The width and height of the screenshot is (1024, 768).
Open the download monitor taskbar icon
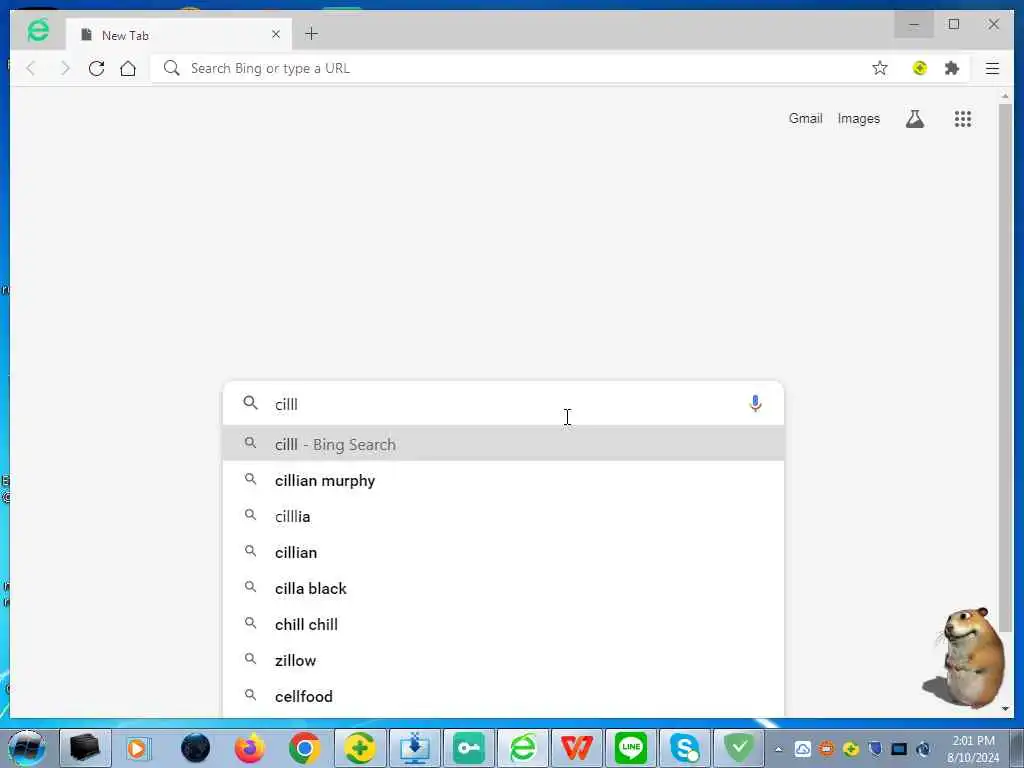point(415,748)
